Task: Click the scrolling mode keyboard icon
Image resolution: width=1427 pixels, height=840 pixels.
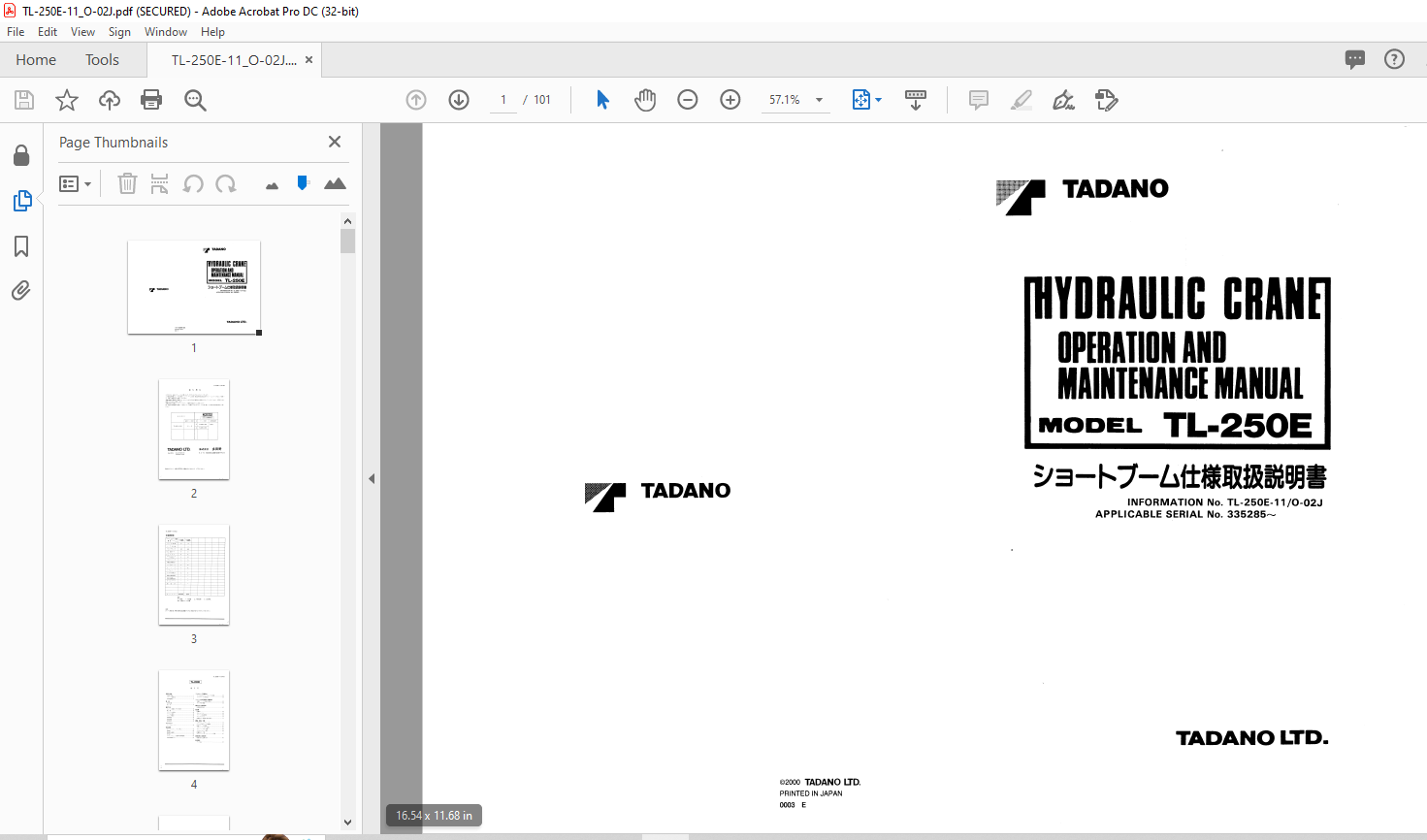Action: 916,100
